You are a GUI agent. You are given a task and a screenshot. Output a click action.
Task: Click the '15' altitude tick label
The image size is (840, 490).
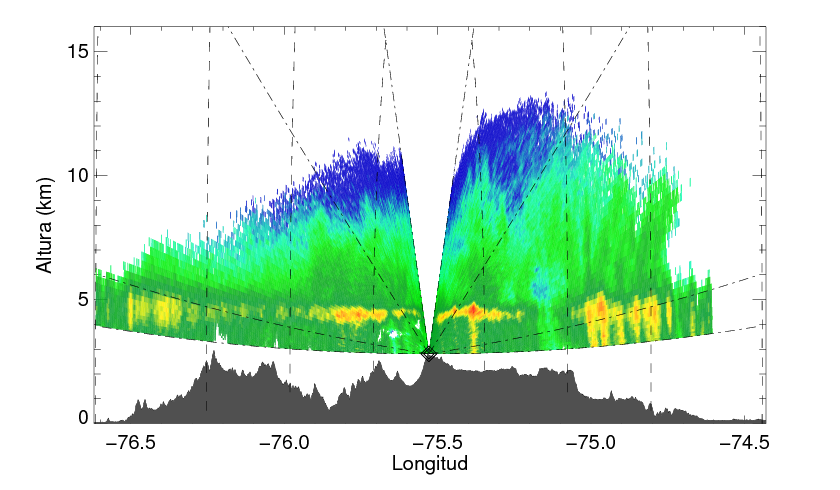click(77, 51)
